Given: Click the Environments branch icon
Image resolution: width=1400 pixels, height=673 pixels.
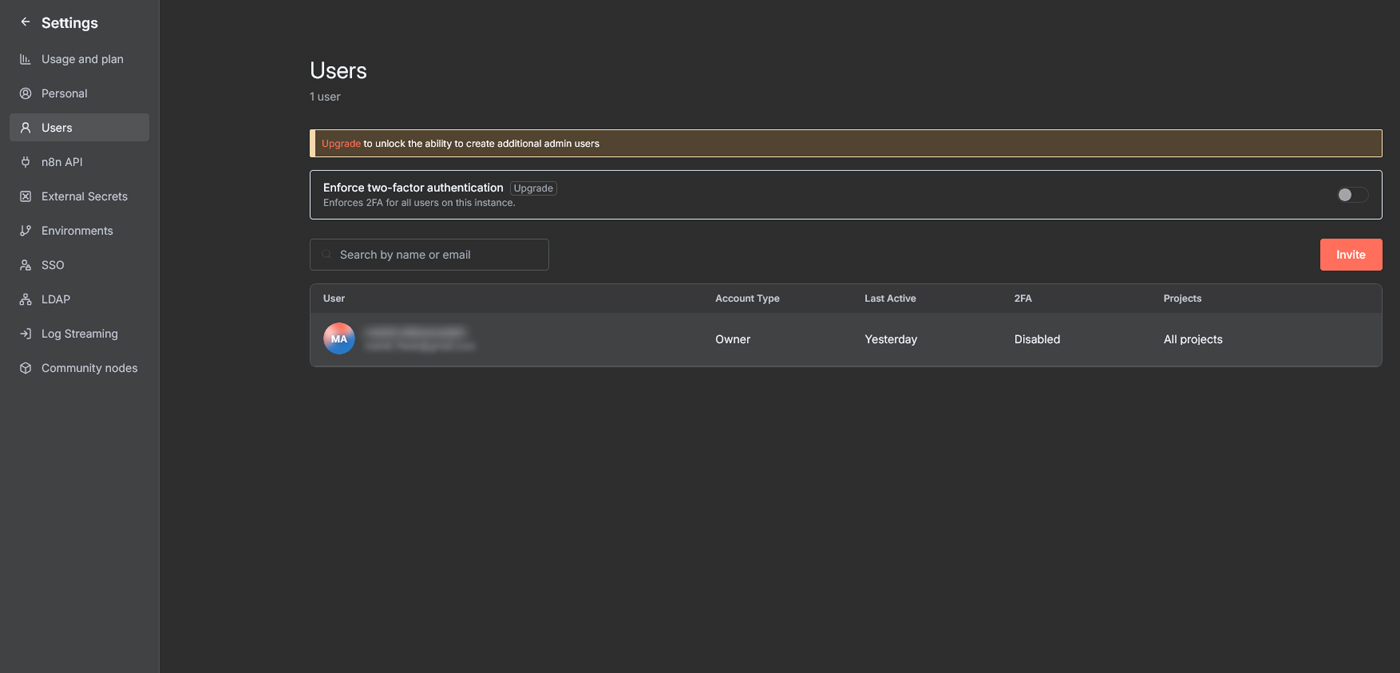Looking at the screenshot, I should coord(26,231).
